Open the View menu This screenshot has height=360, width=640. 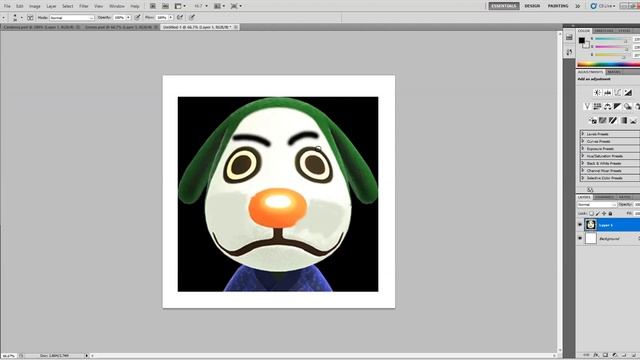98,6
